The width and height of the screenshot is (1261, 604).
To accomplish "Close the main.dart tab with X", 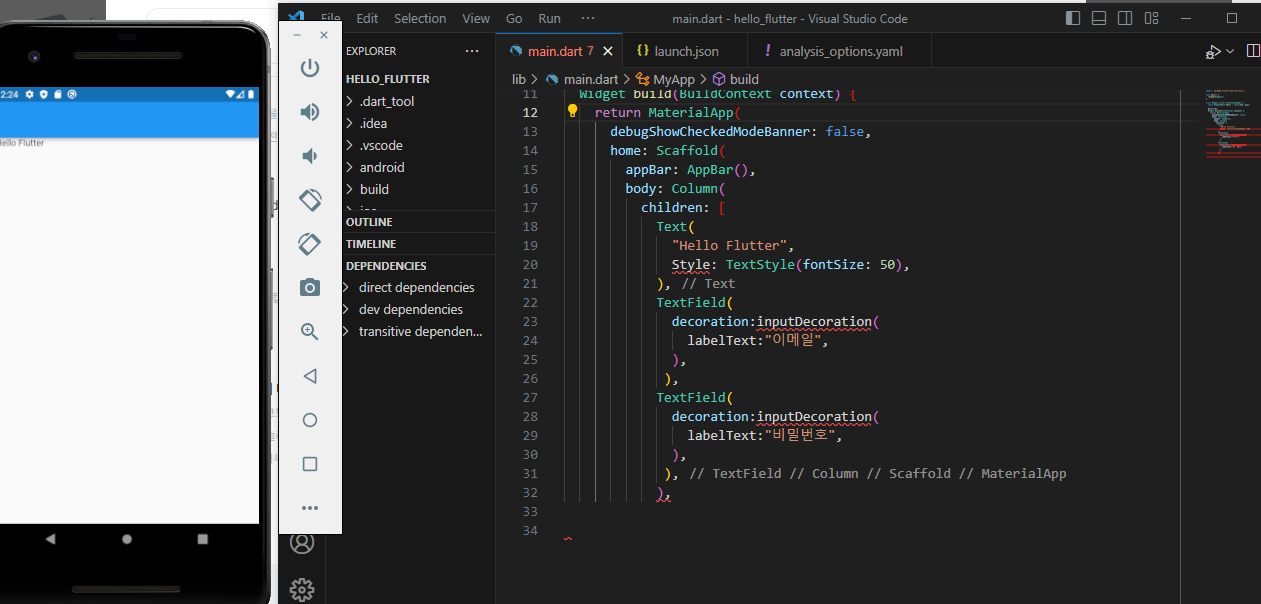I will (x=608, y=51).
